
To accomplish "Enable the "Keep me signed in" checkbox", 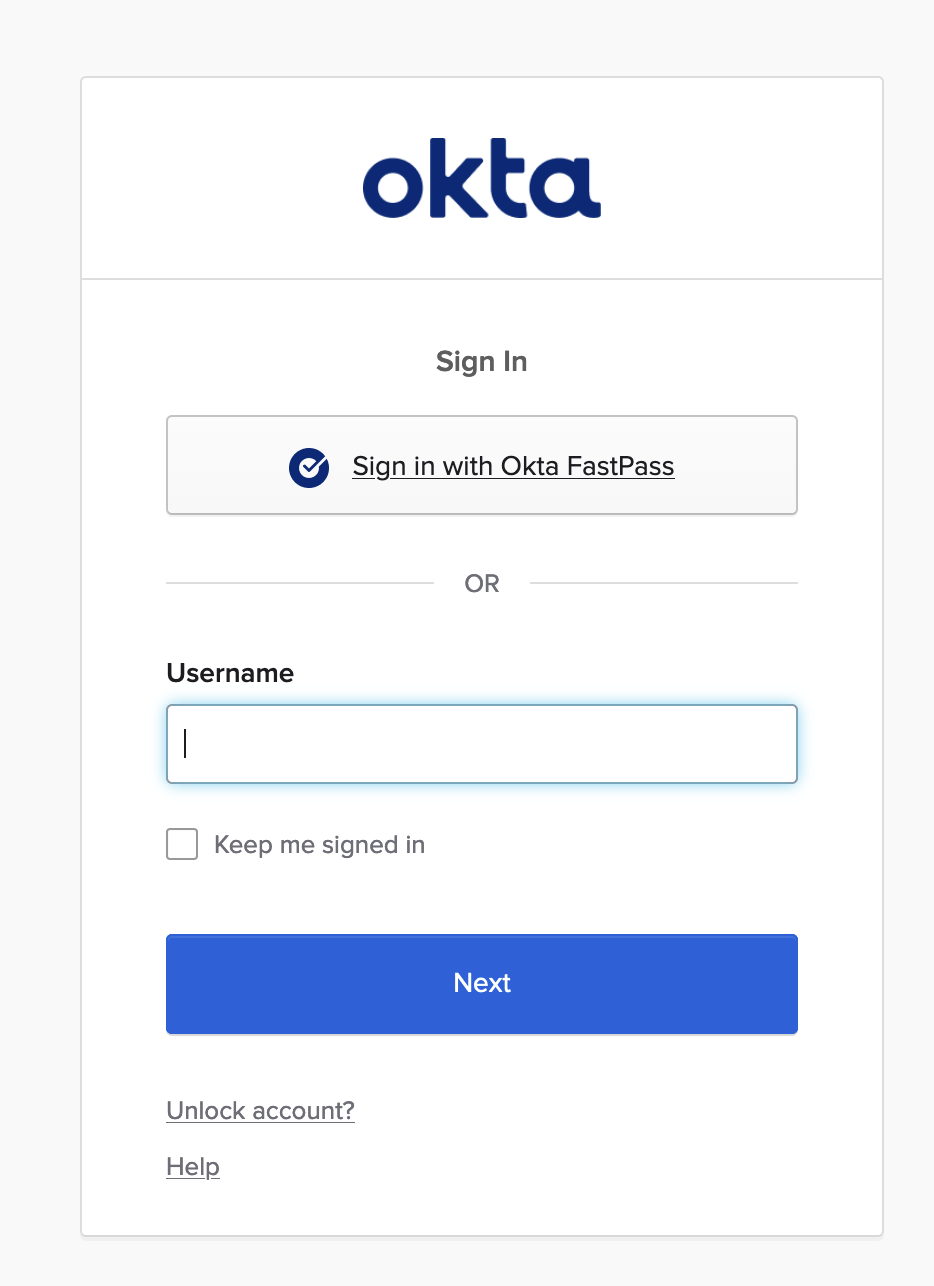I will pyautogui.click(x=182, y=845).
